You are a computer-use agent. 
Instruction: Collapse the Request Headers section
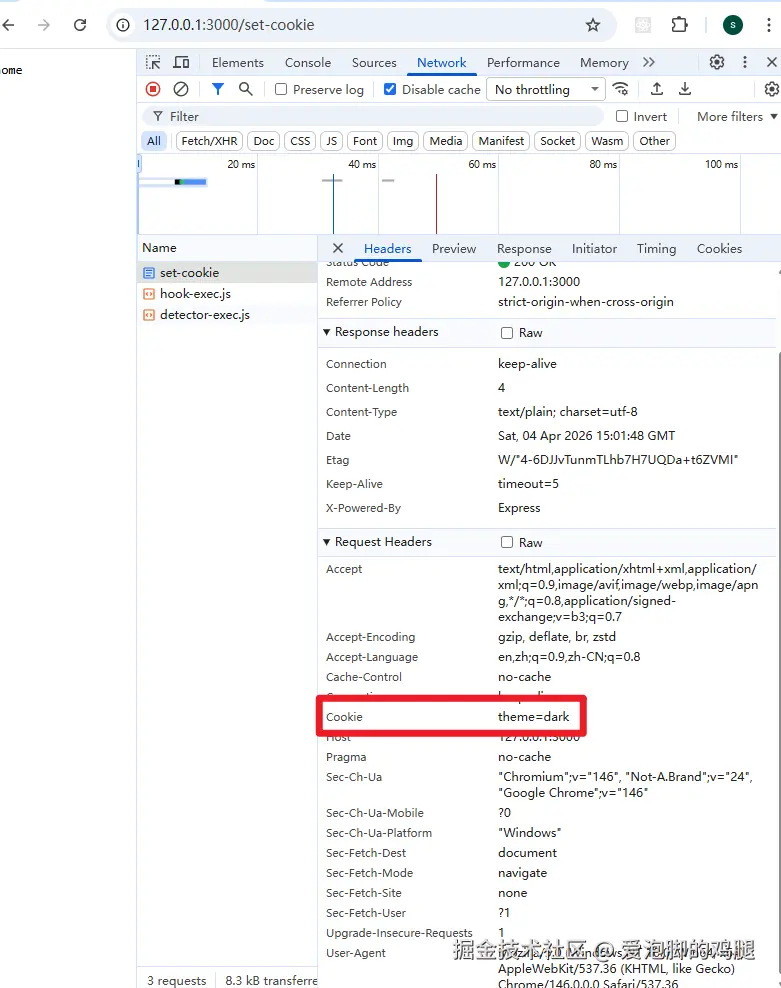click(x=327, y=542)
